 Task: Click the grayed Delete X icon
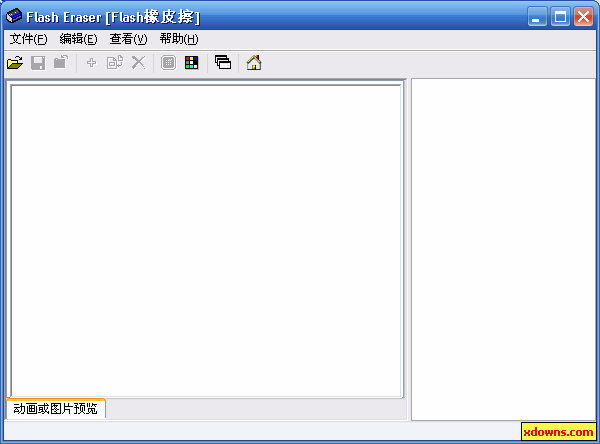tap(139, 63)
